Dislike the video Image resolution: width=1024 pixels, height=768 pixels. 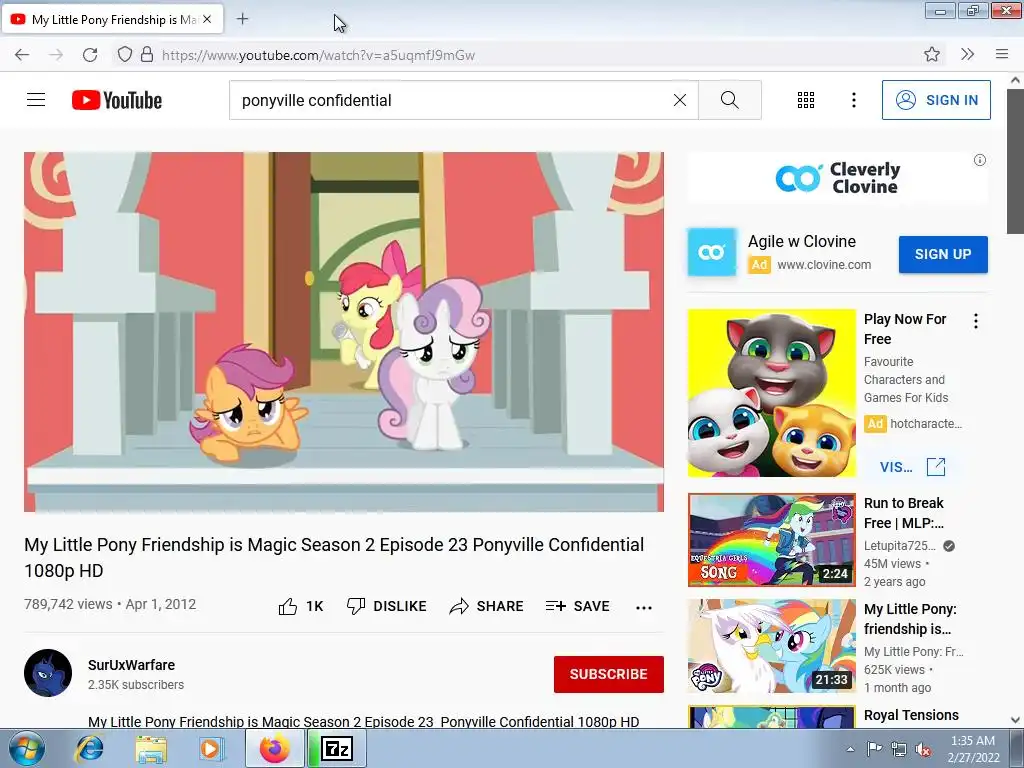point(387,606)
